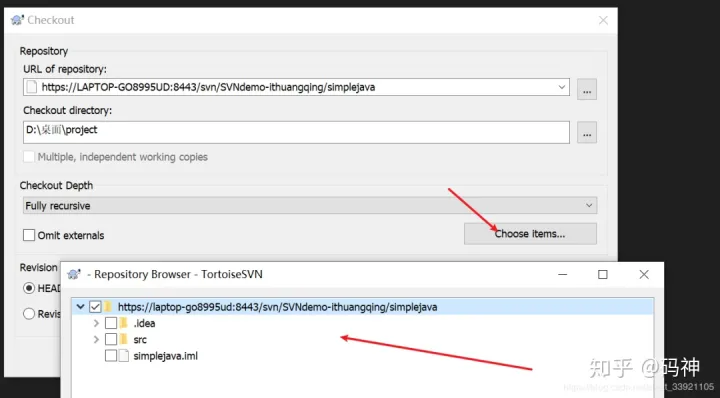Browse repository URL with the ellipsis button
The image size is (720, 398).
587,89
